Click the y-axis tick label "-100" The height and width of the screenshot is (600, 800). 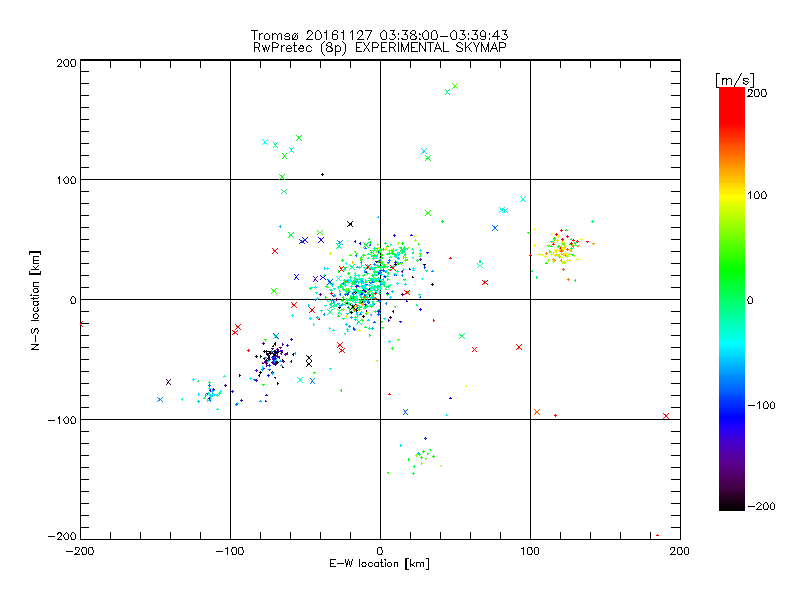62,420
